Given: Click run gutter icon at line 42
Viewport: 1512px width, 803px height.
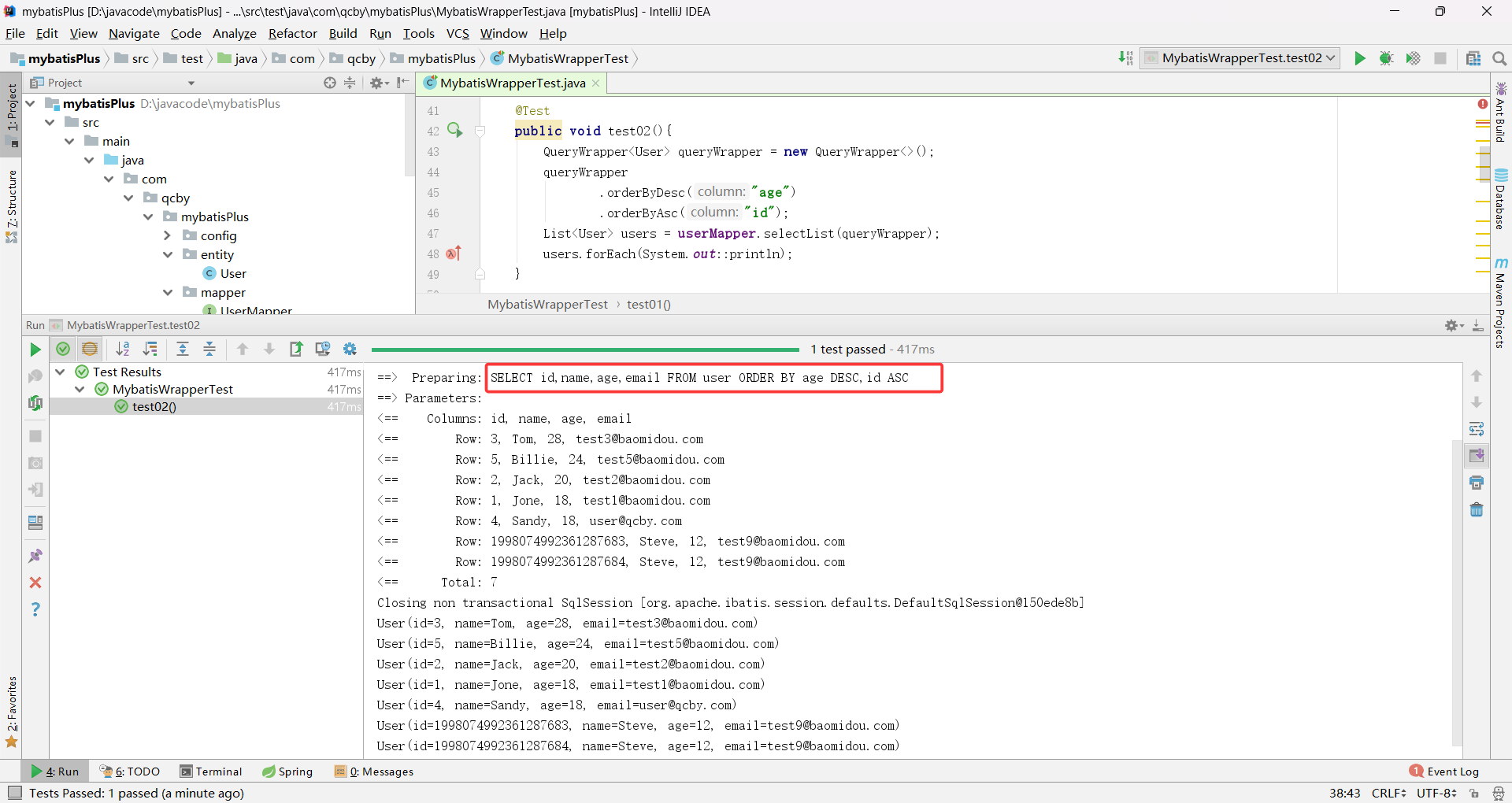Looking at the screenshot, I should point(455,130).
